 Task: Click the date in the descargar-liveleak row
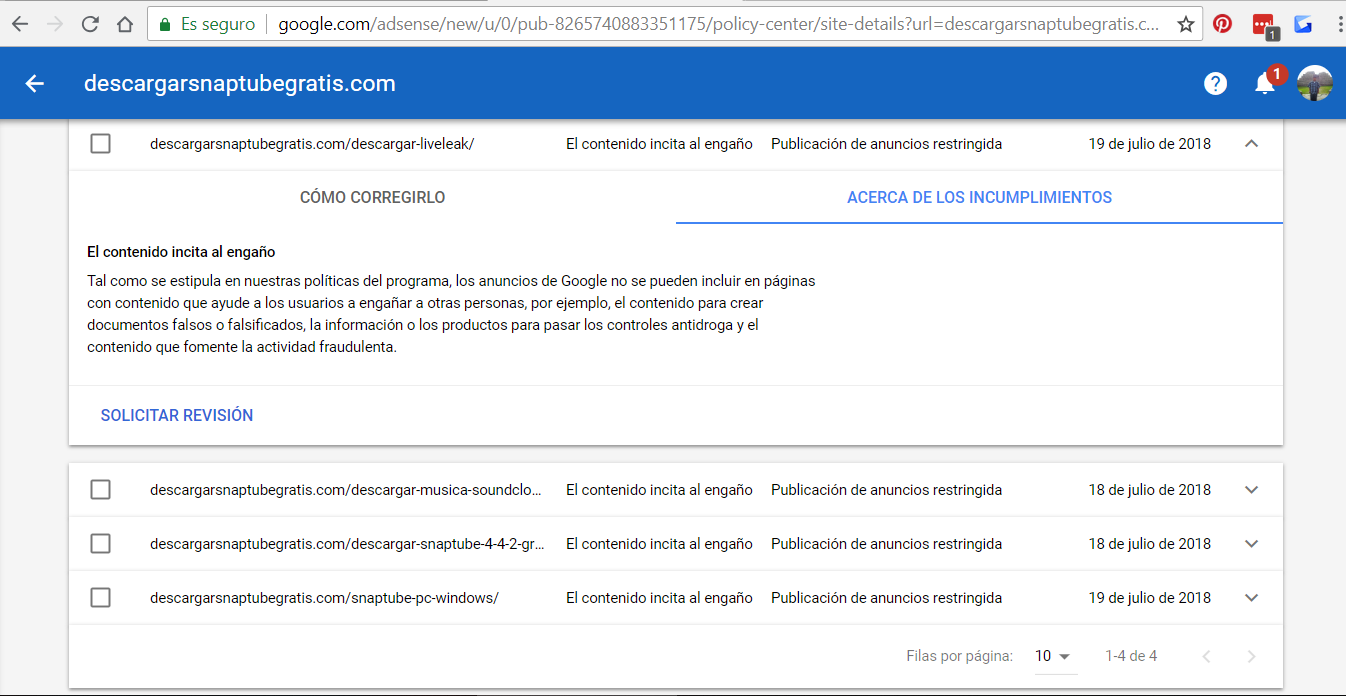coord(1149,144)
